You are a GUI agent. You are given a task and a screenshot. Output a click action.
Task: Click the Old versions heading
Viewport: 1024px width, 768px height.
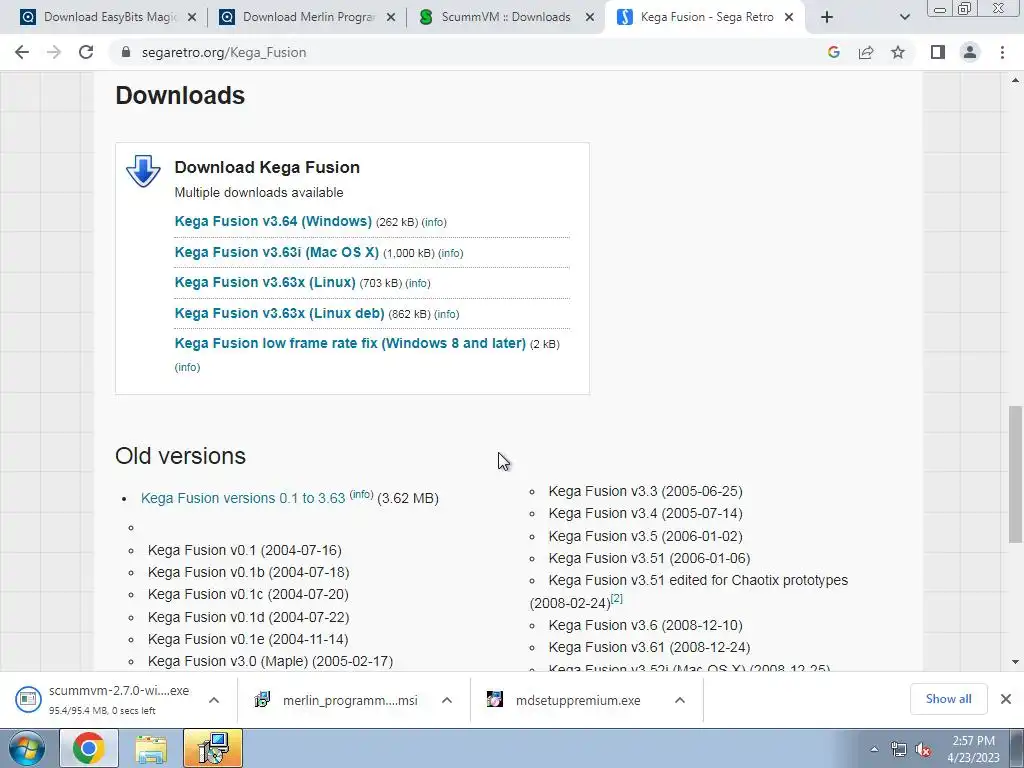(x=180, y=456)
